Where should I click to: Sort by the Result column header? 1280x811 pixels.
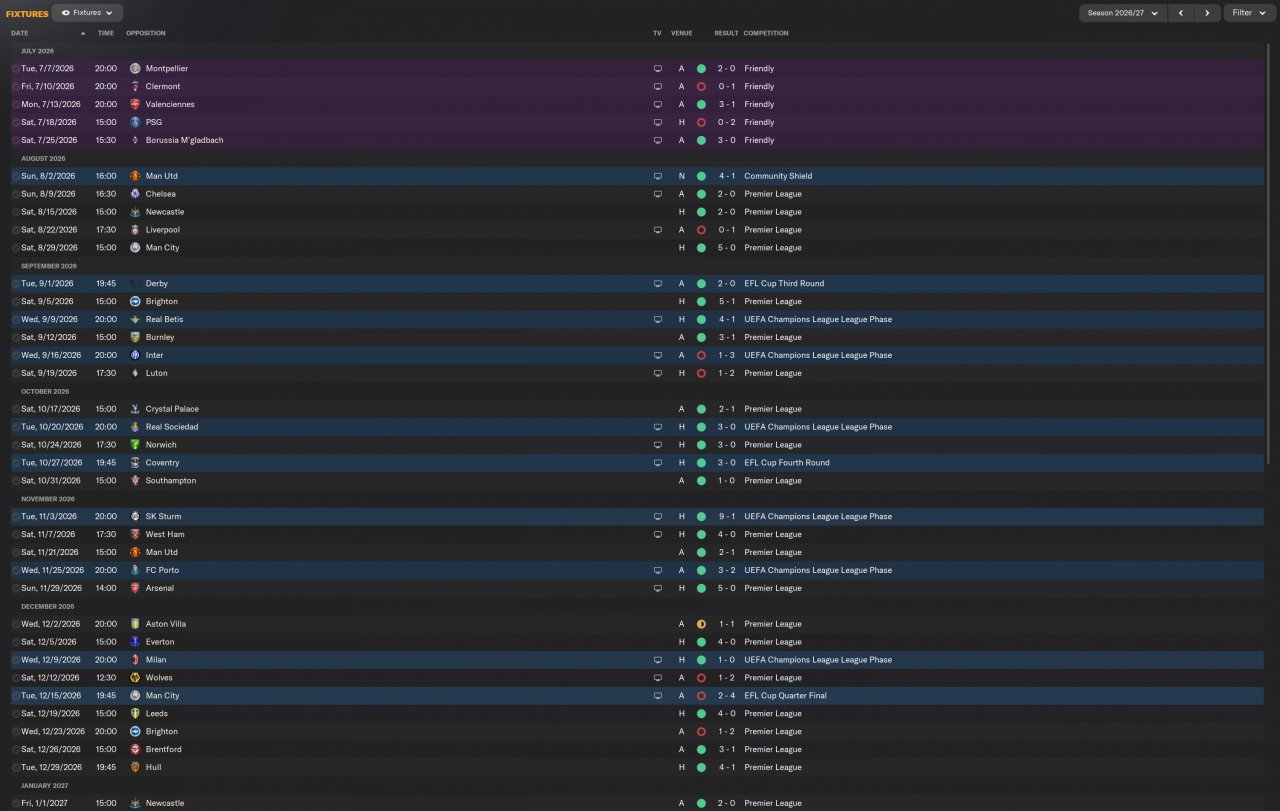(x=726, y=33)
